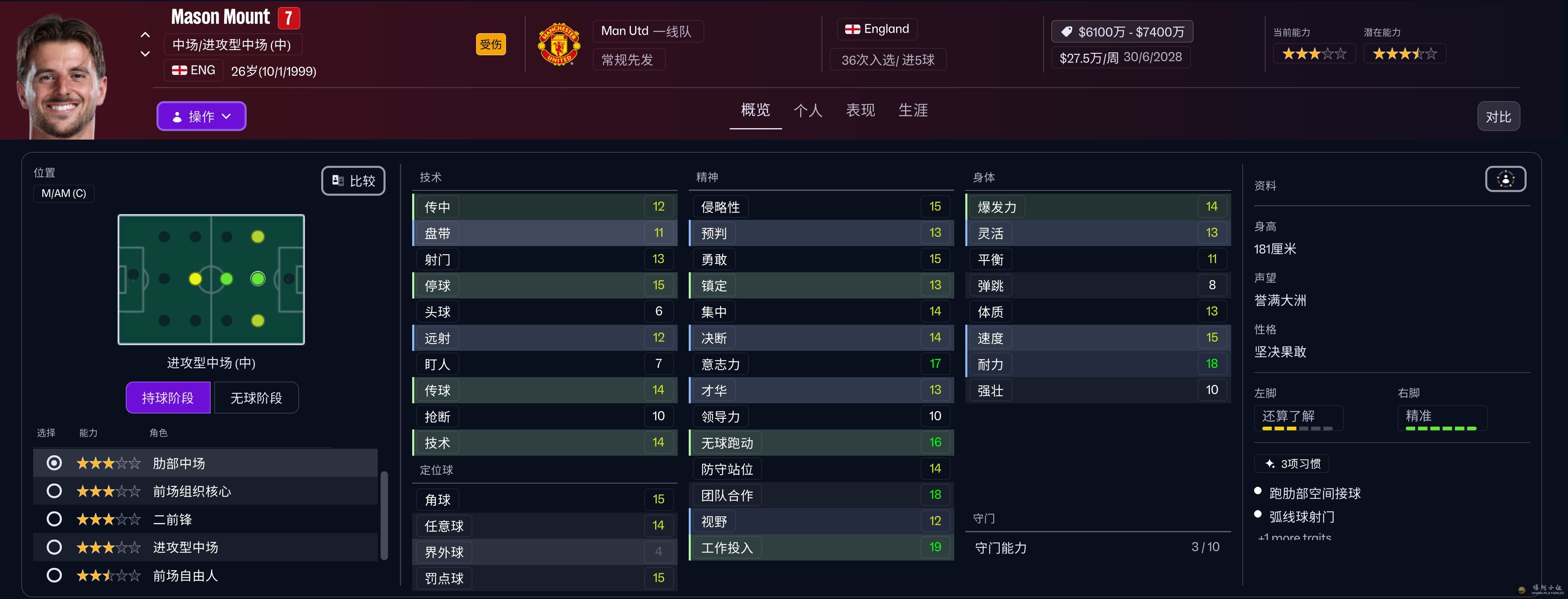
Task: Click the transfer value tag icon
Action: coord(1067,32)
